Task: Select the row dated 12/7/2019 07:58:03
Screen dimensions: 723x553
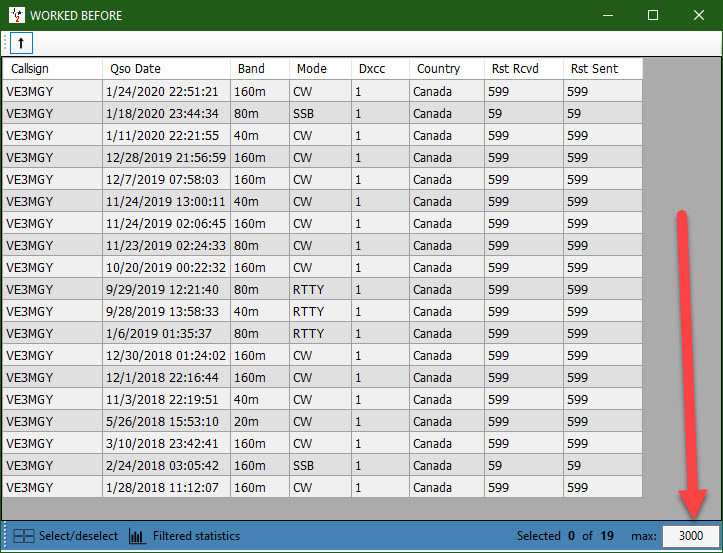Action: coord(322,179)
